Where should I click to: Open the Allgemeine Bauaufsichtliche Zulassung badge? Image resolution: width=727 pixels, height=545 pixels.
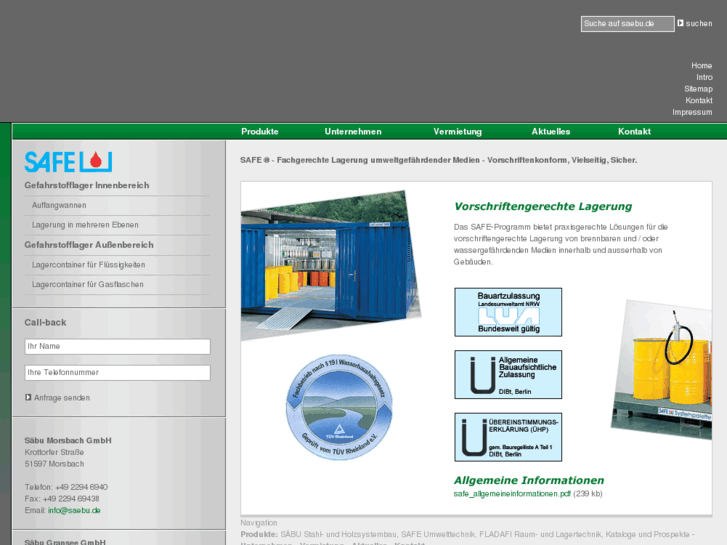[x=508, y=375]
